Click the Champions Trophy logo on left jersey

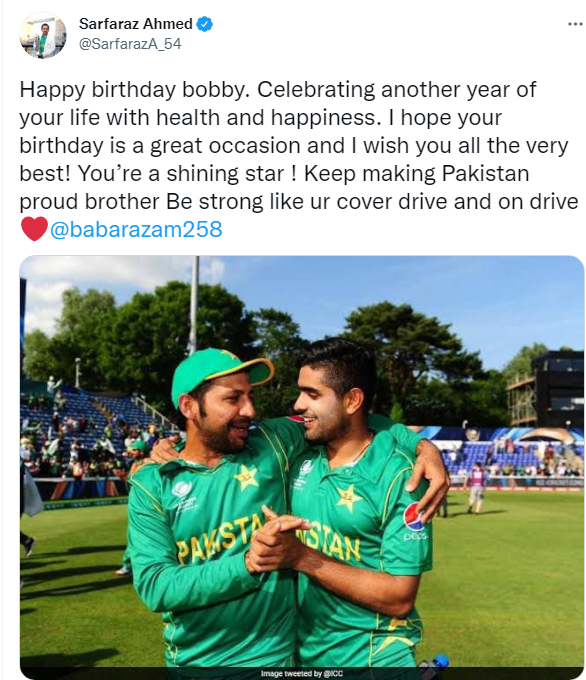click(181, 491)
